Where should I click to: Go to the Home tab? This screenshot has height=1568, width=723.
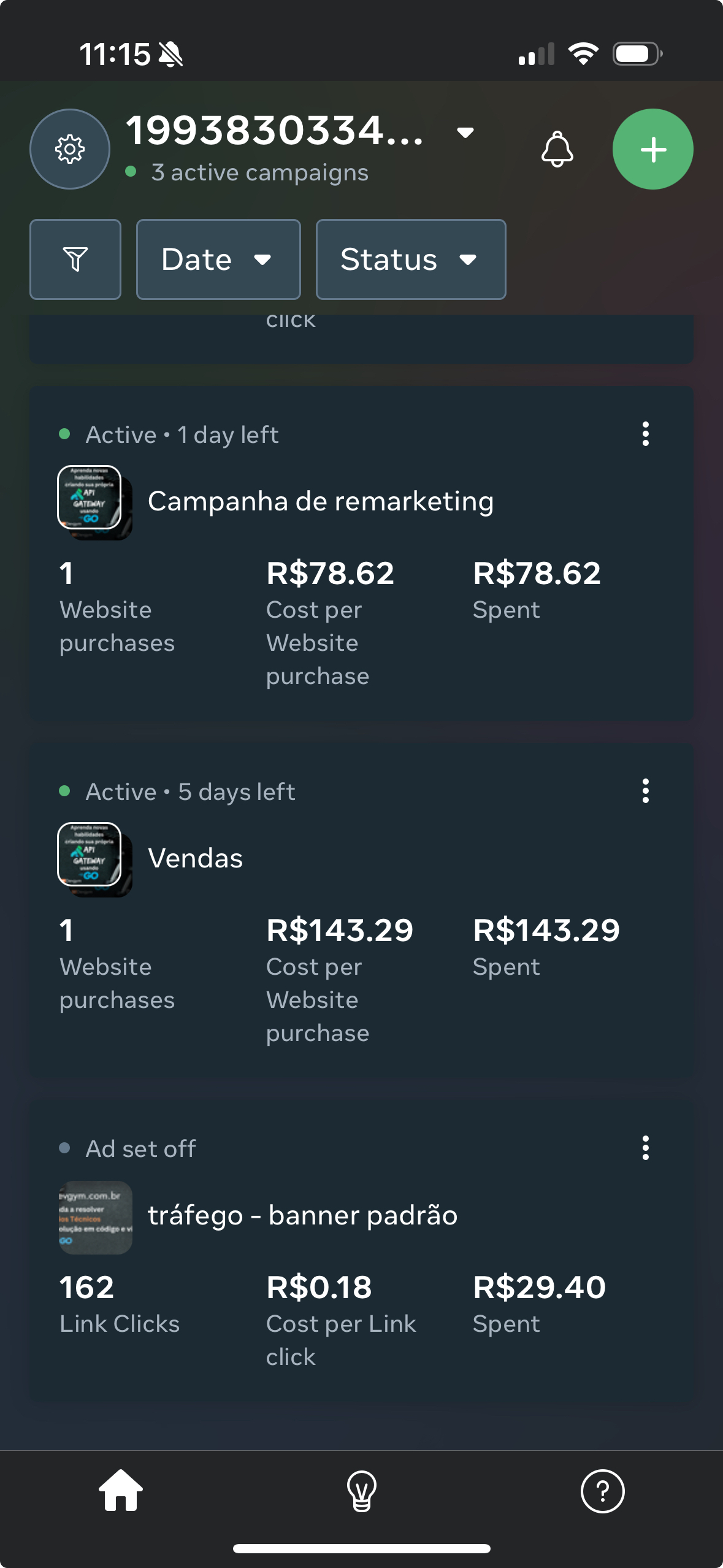coord(121,1491)
